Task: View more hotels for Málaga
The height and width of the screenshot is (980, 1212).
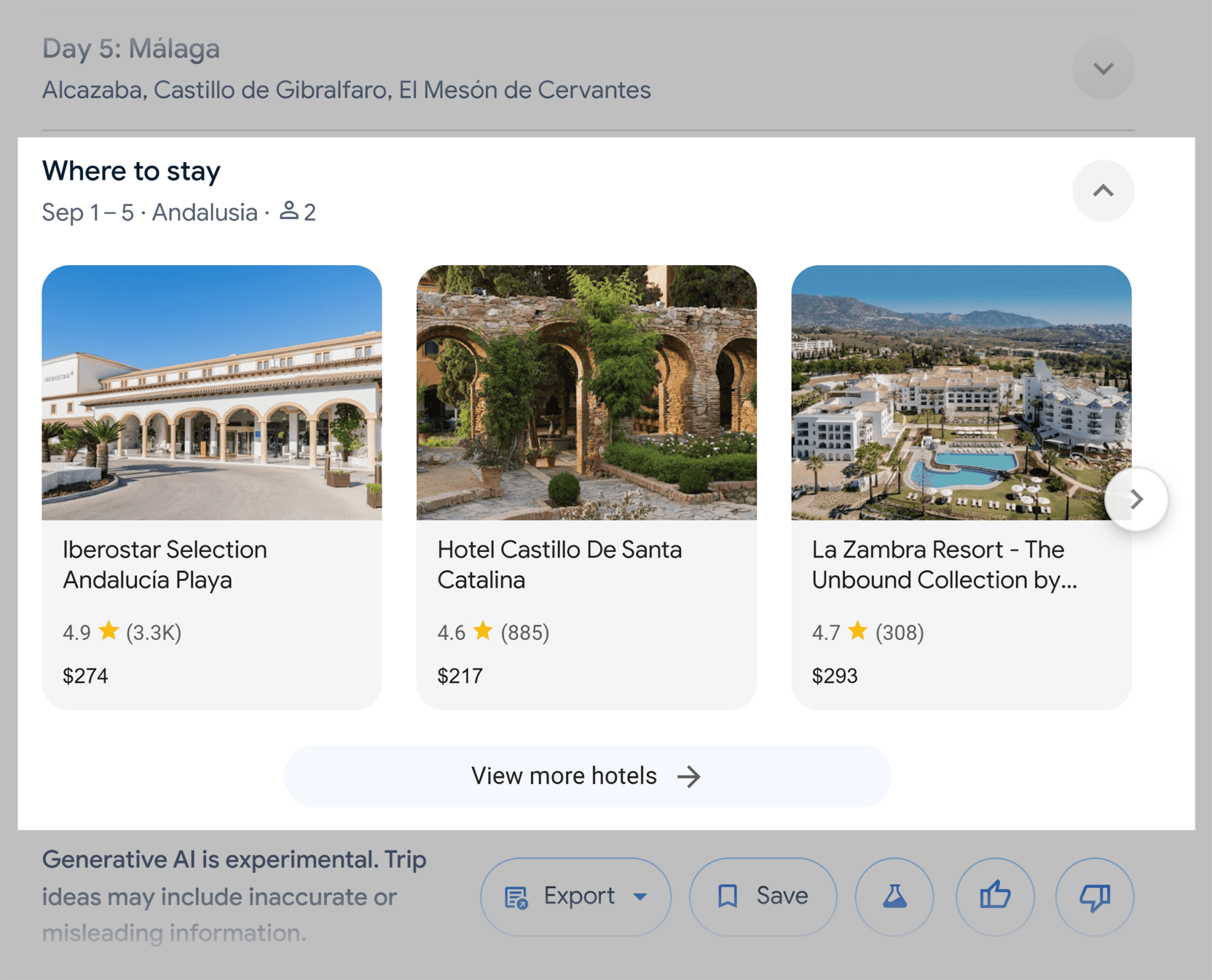Action: [588, 775]
